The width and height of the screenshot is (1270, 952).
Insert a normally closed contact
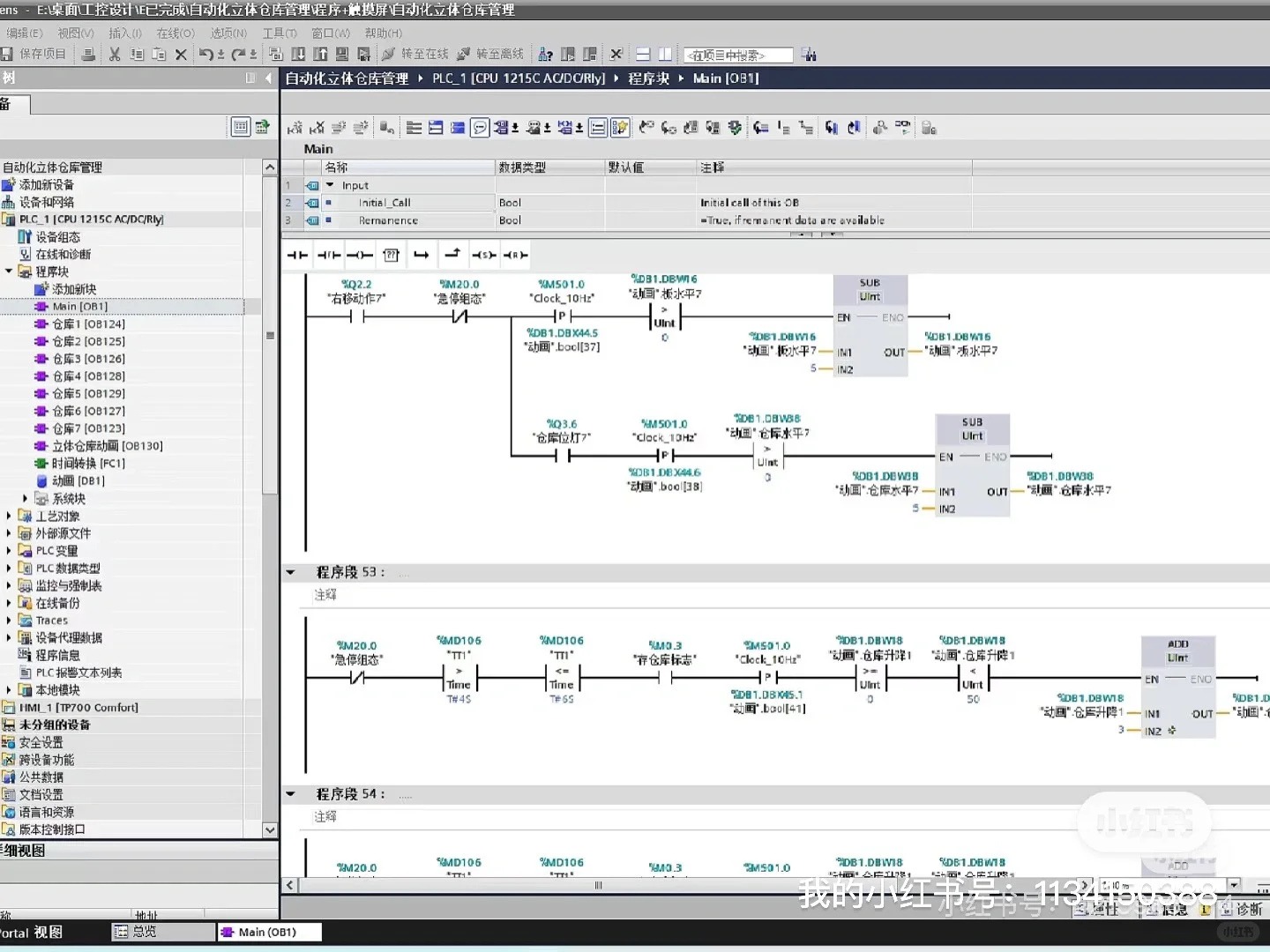point(329,256)
